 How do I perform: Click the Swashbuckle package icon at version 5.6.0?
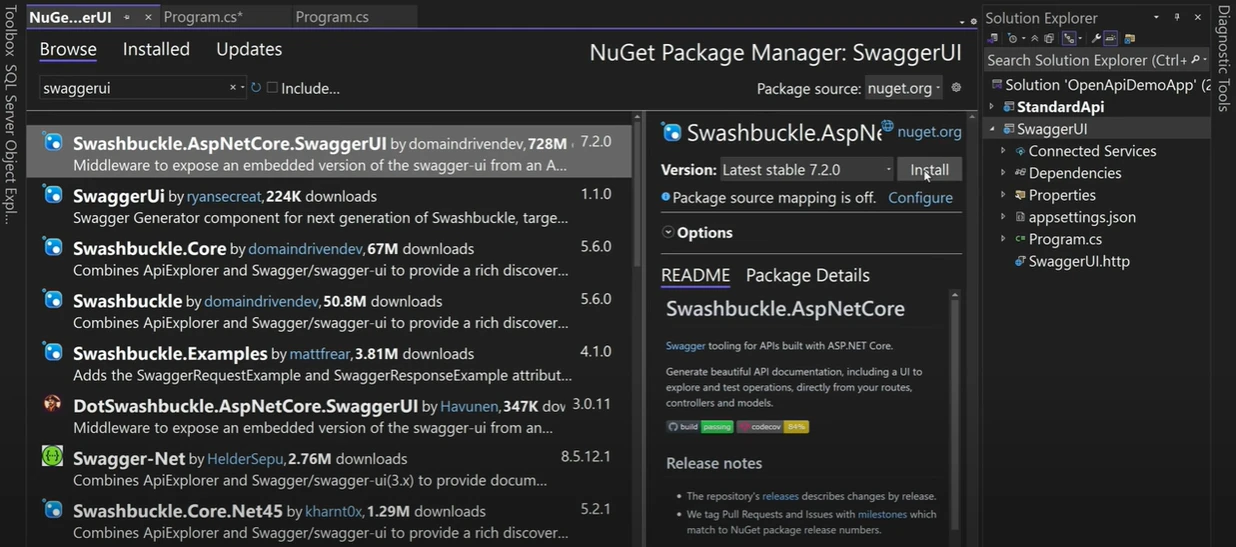click(x=53, y=300)
